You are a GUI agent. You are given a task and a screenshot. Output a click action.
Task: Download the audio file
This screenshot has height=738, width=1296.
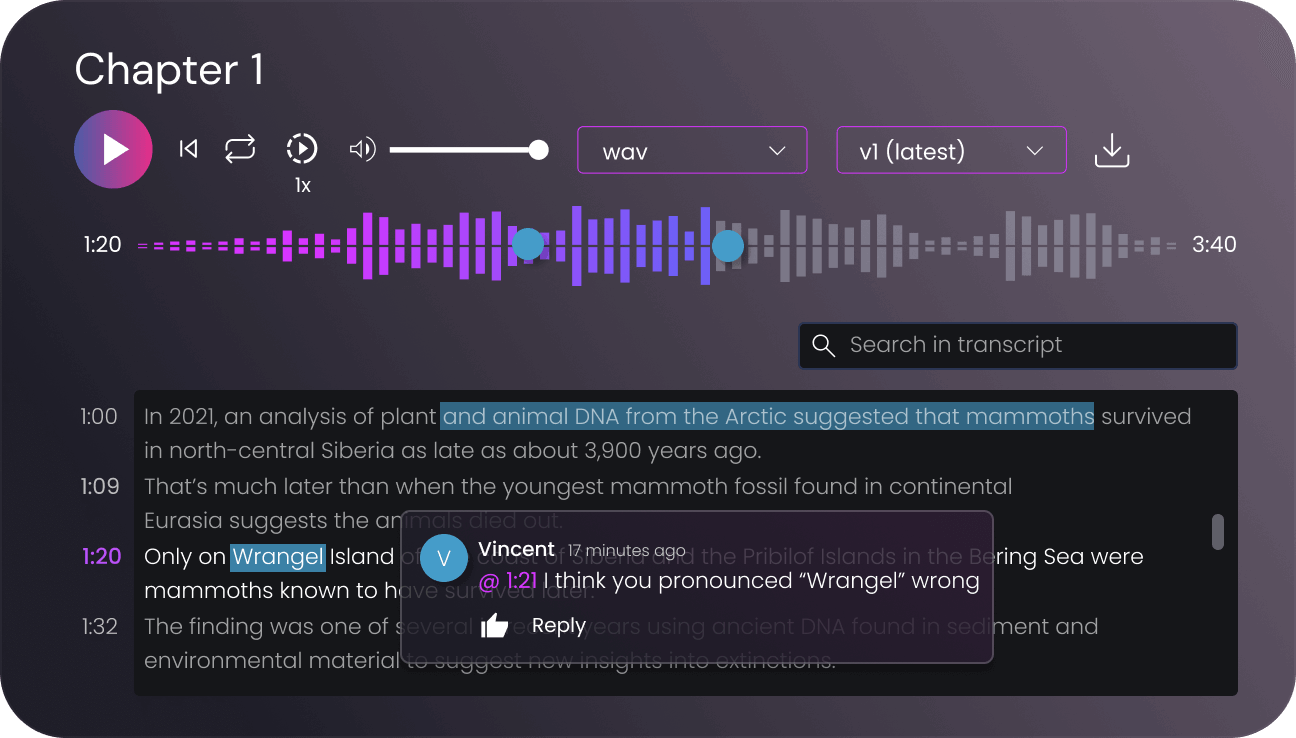(1112, 151)
